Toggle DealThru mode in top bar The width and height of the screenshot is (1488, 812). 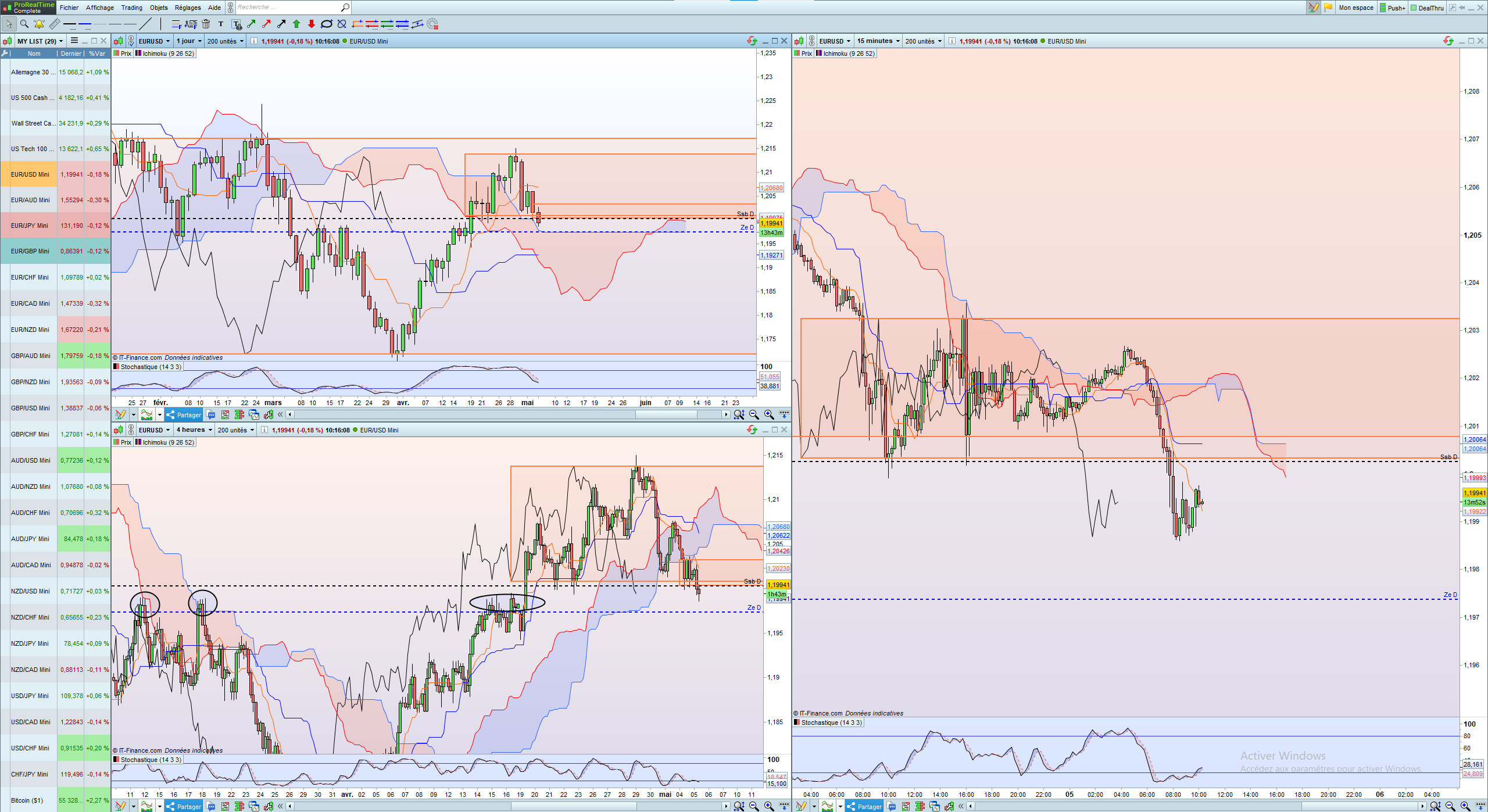pyautogui.click(x=1426, y=8)
